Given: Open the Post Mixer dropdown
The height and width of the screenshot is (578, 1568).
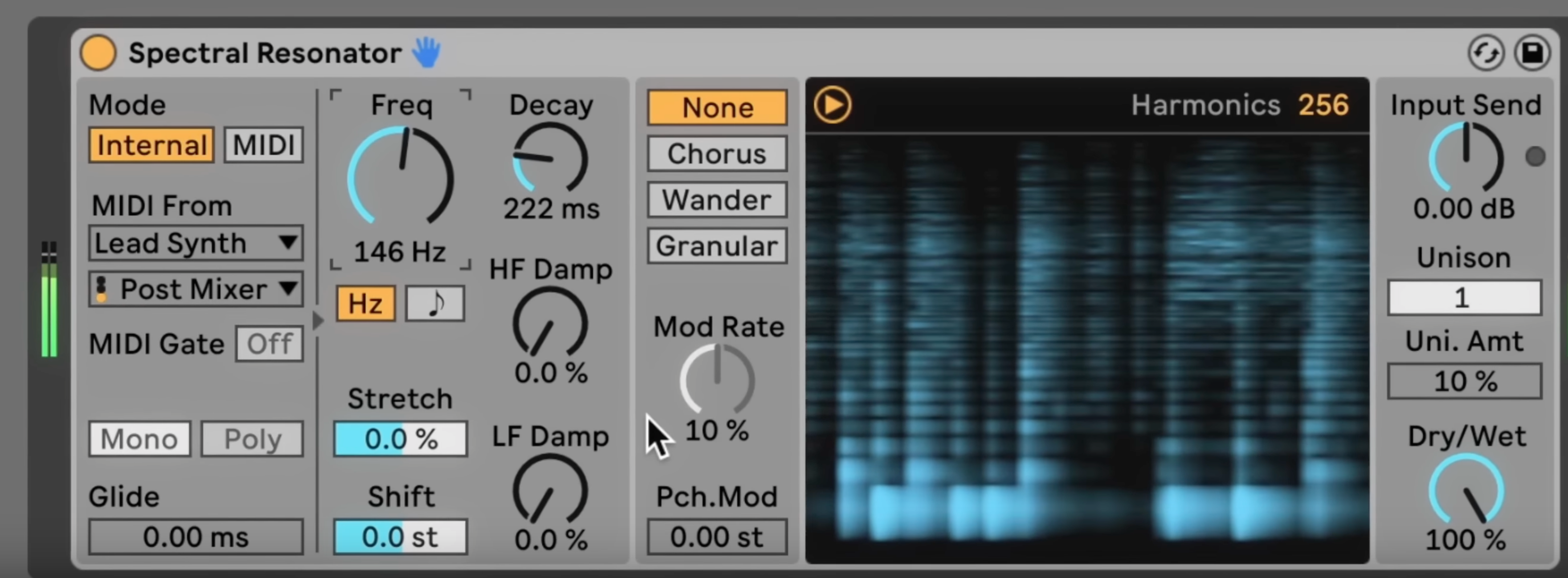Looking at the screenshot, I should coord(196,289).
